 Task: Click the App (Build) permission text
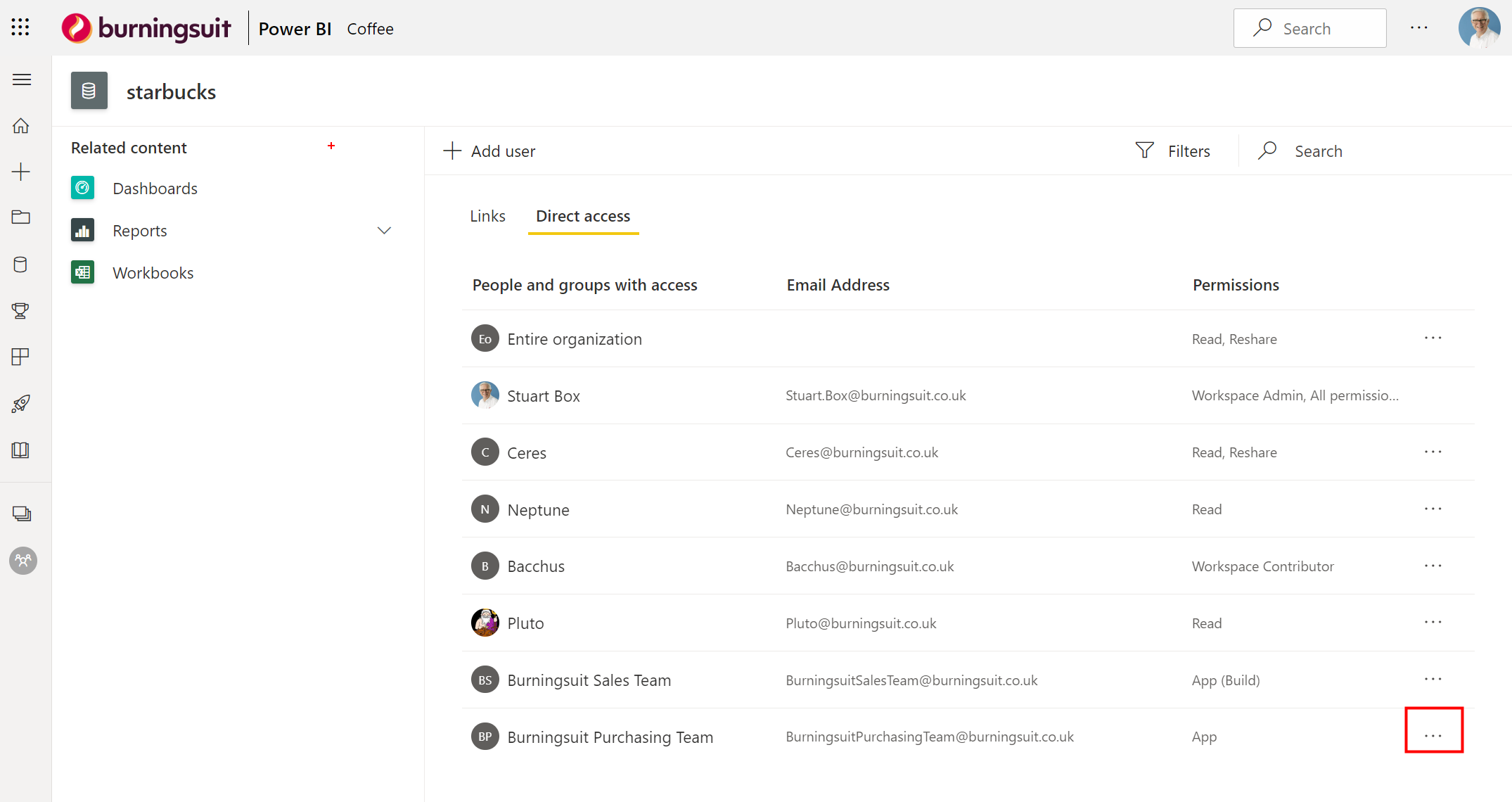[1226, 680]
